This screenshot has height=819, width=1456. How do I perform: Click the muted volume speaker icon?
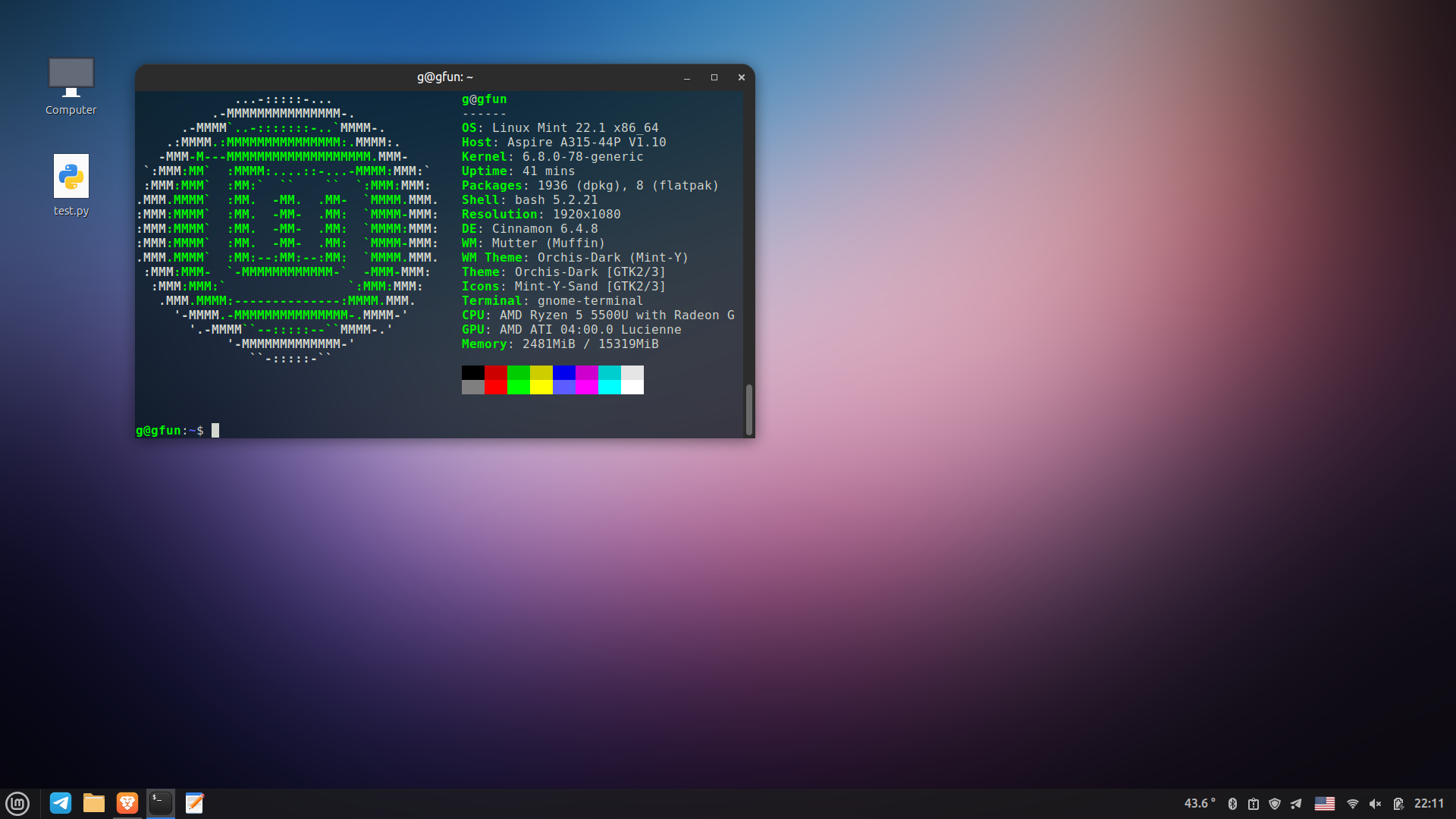(1375, 804)
